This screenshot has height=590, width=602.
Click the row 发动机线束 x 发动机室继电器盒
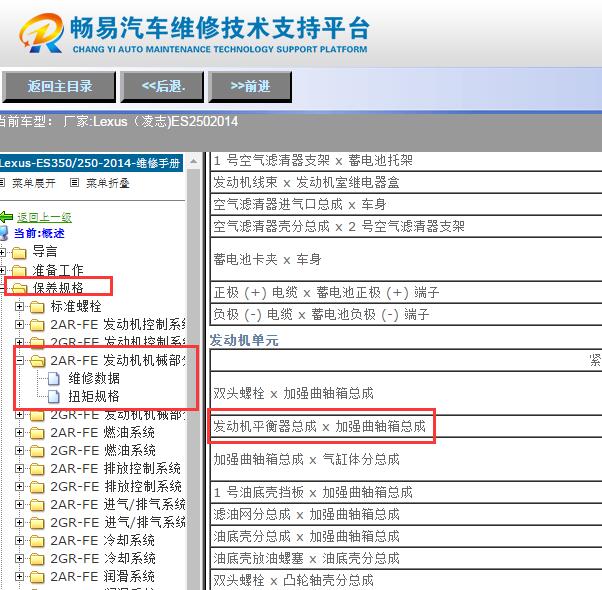[x=406, y=182]
